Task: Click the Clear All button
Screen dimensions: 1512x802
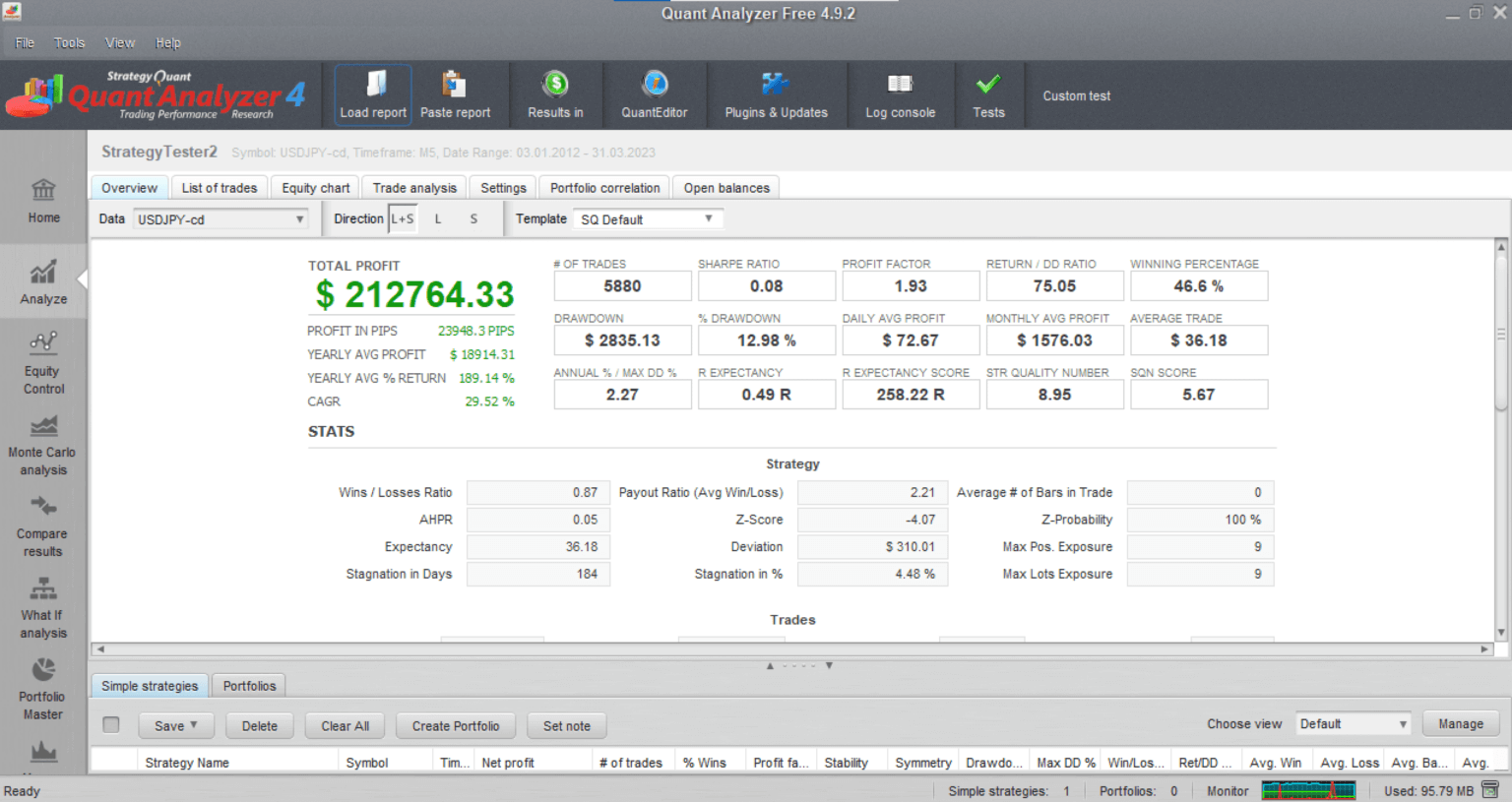Action: tap(344, 725)
